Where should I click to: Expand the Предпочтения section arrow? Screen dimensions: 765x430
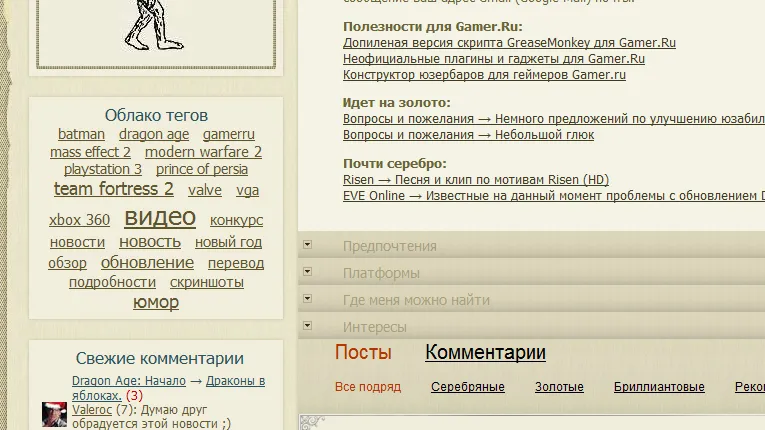(308, 245)
